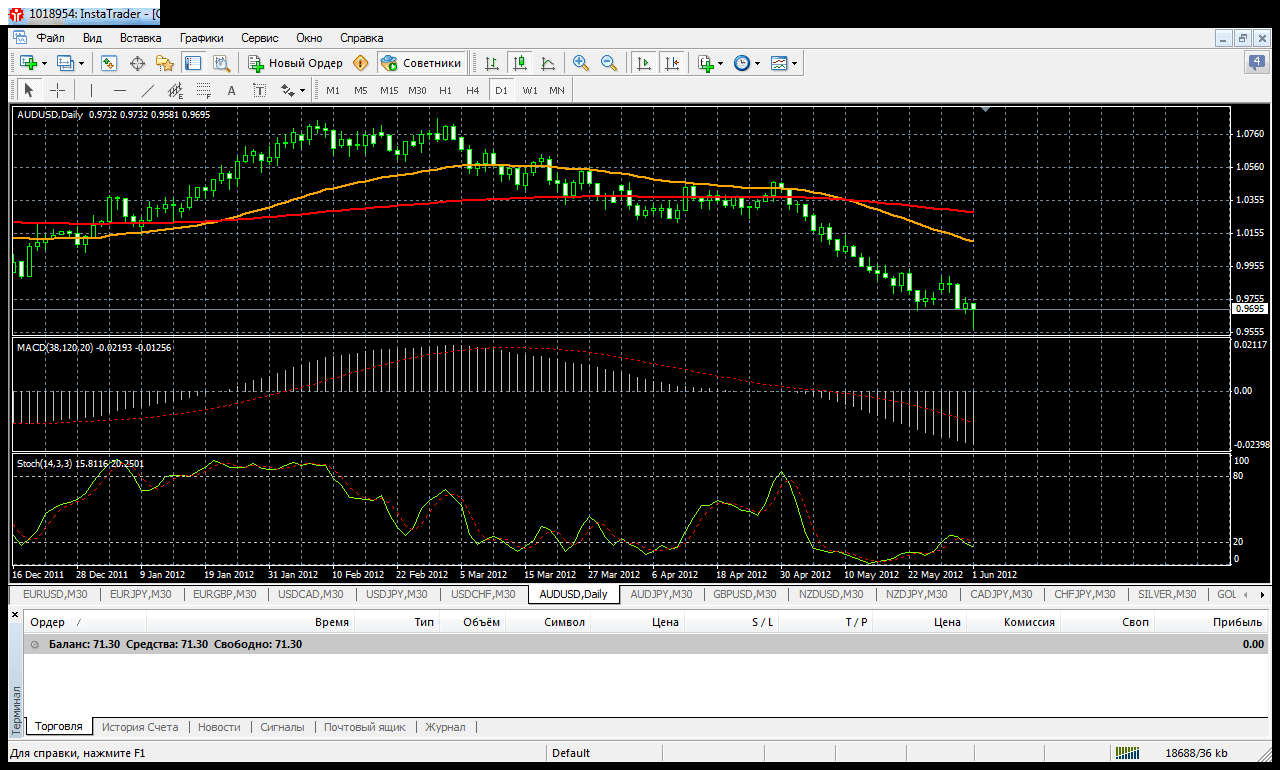1280x770 pixels.
Task: Open the Market Watch window icon
Action: (x=109, y=63)
